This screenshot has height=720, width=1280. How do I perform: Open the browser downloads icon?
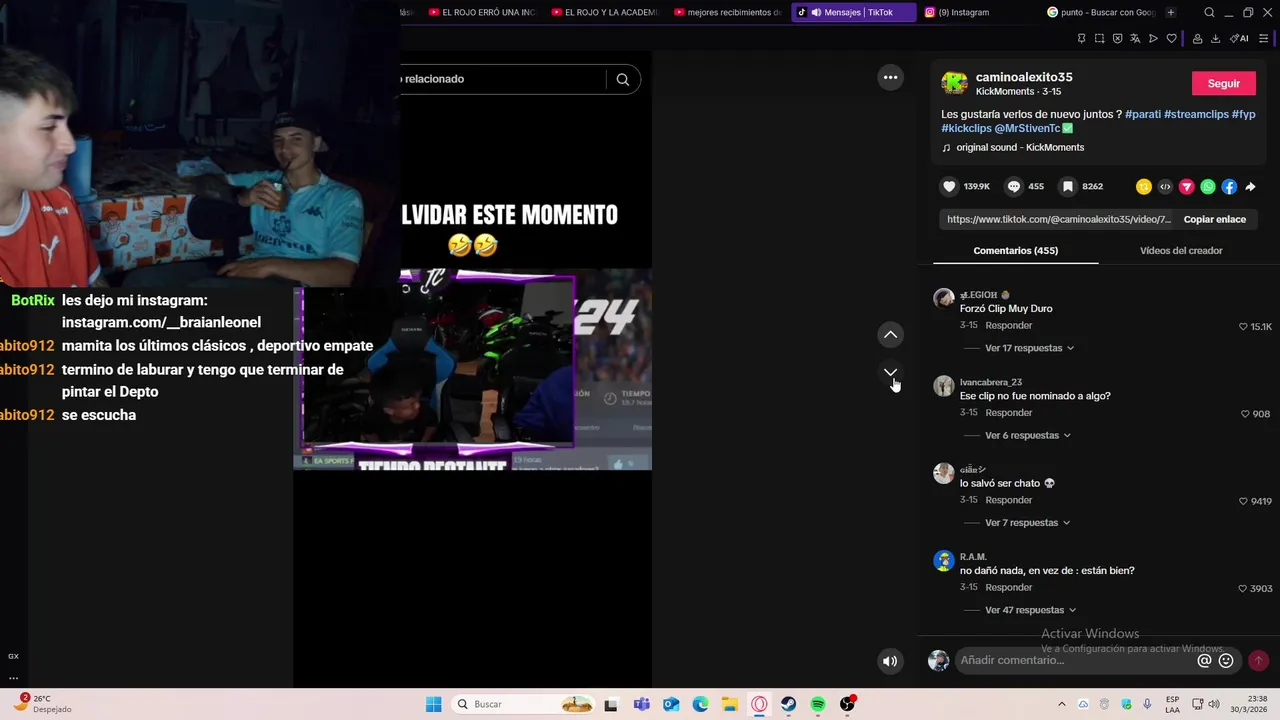click(1215, 39)
